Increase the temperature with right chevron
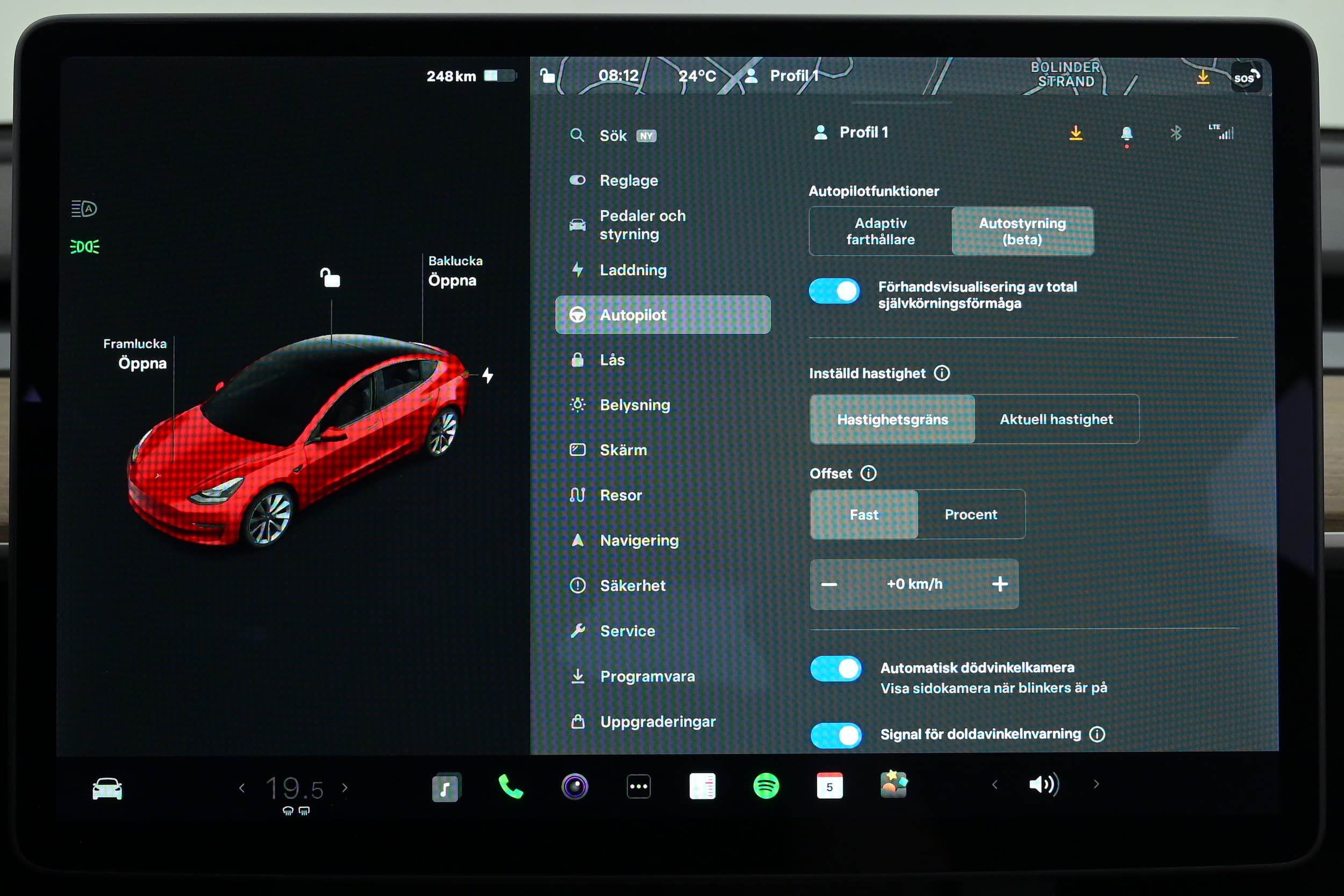 345,787
